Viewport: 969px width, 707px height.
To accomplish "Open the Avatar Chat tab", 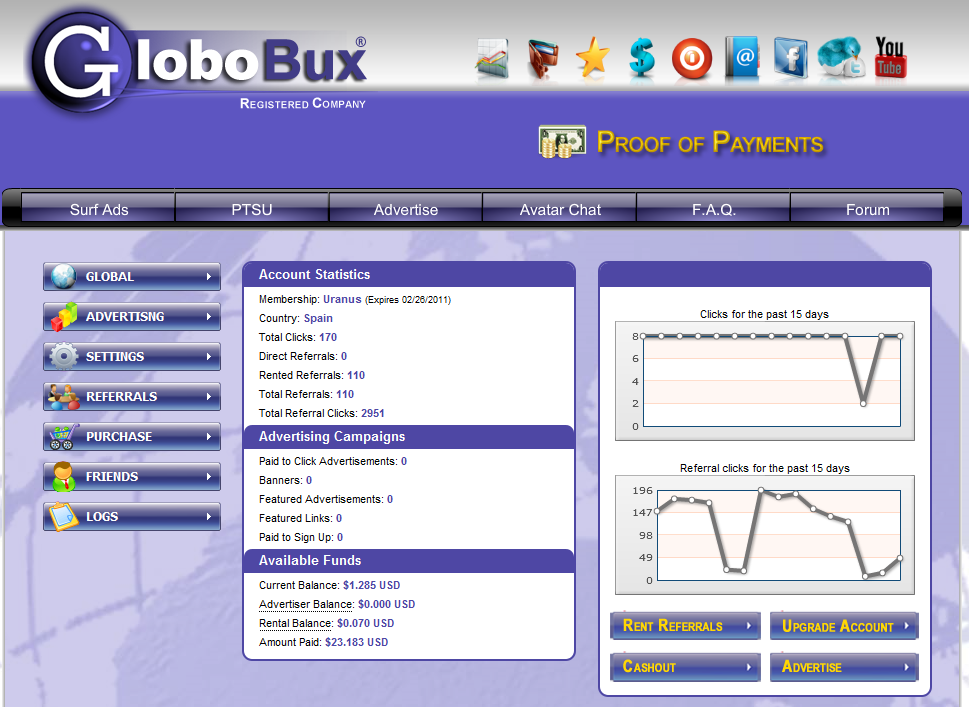I will 560,210.
